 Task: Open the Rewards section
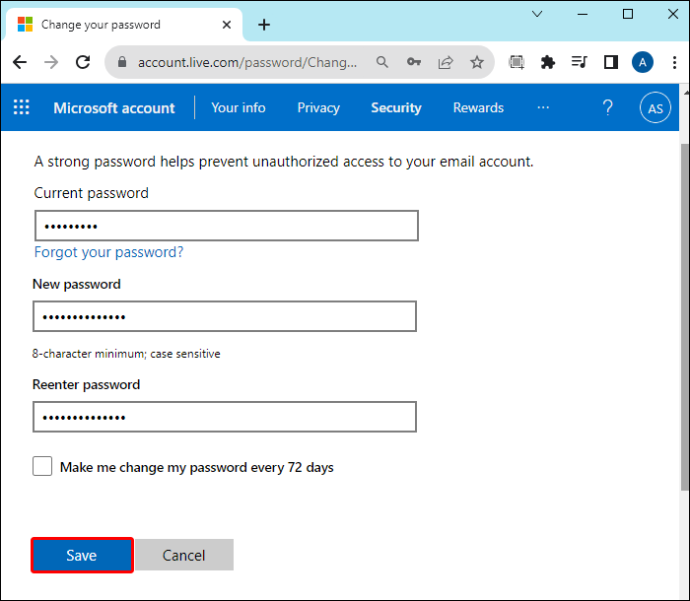point(478,108)
